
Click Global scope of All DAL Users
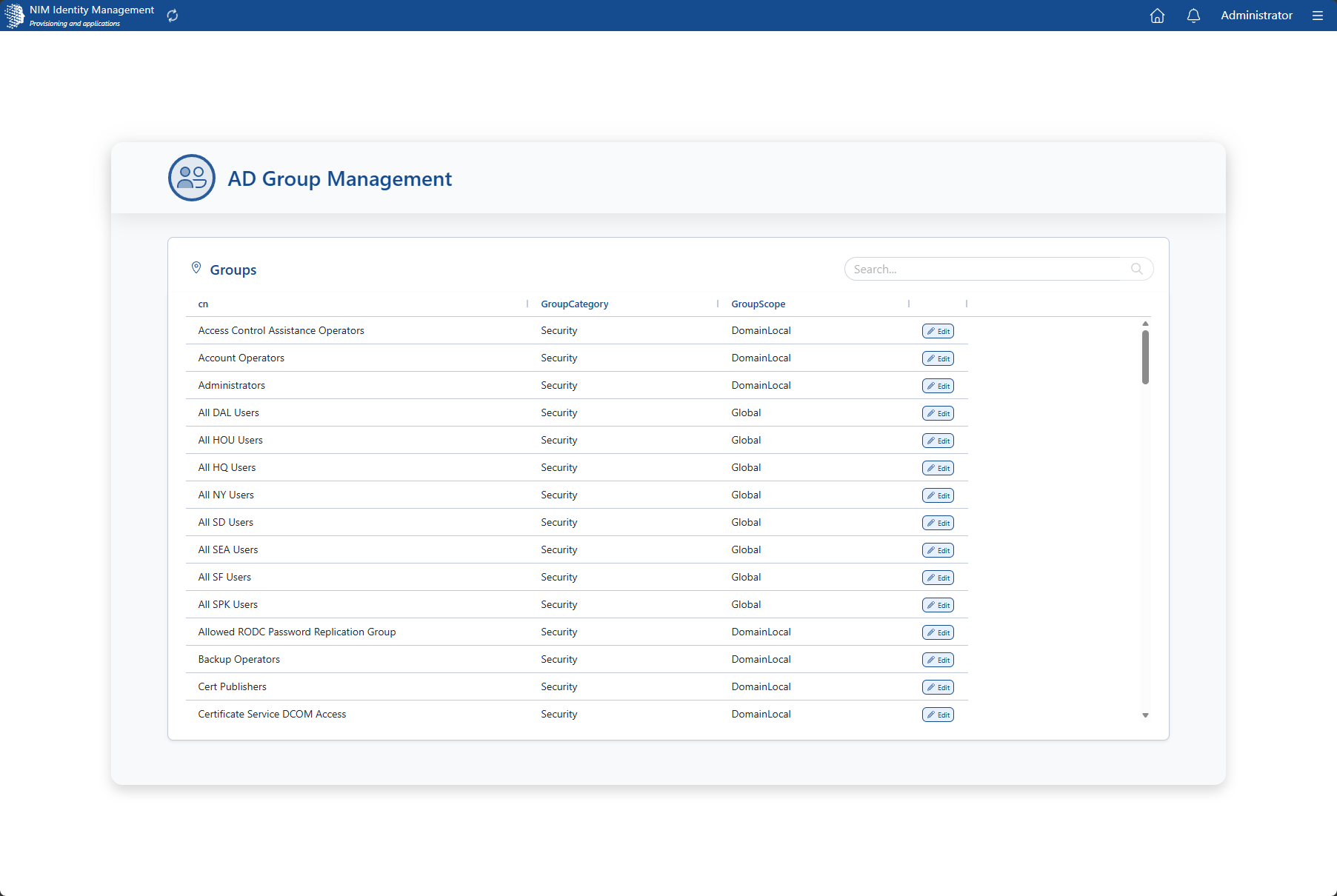pyautogui.click(x=746, y=412)
